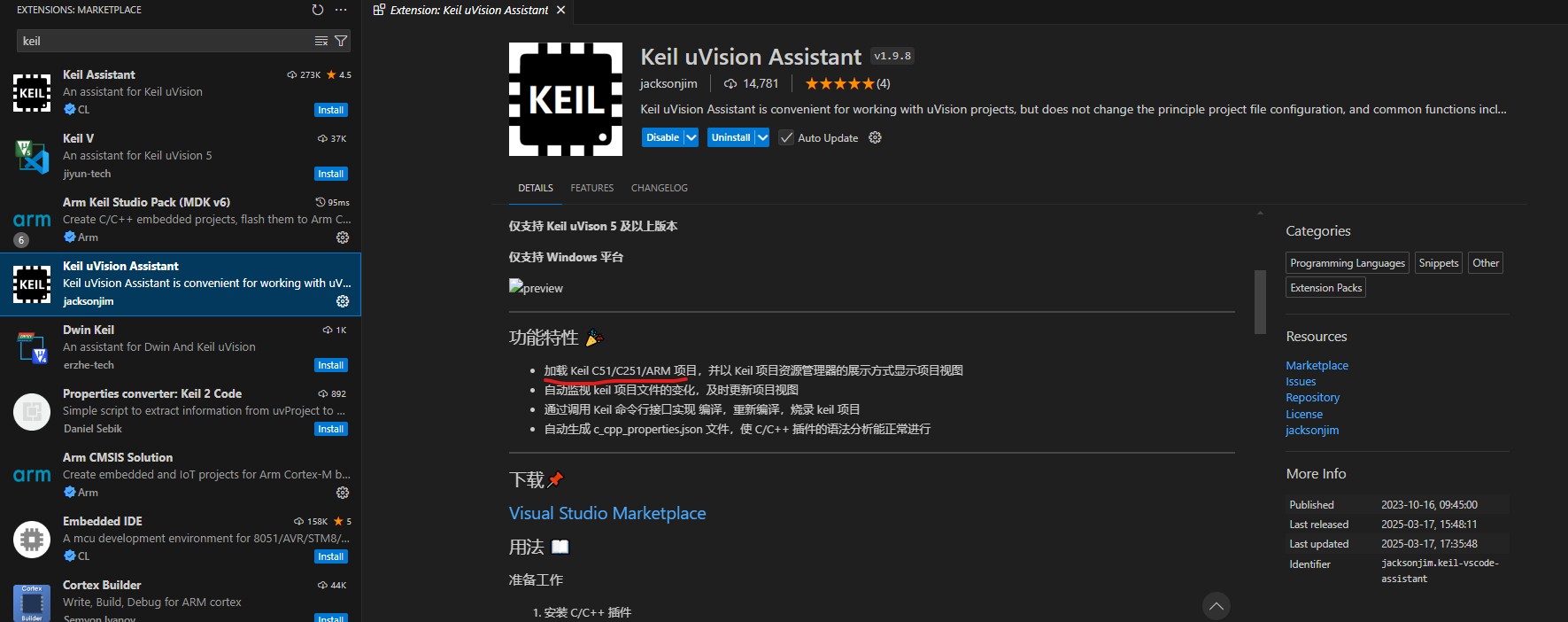Viewport: 1568px width, 622px height.
Task: Toggle the Auto Update checkbox
Action: (x=786, y=137)
